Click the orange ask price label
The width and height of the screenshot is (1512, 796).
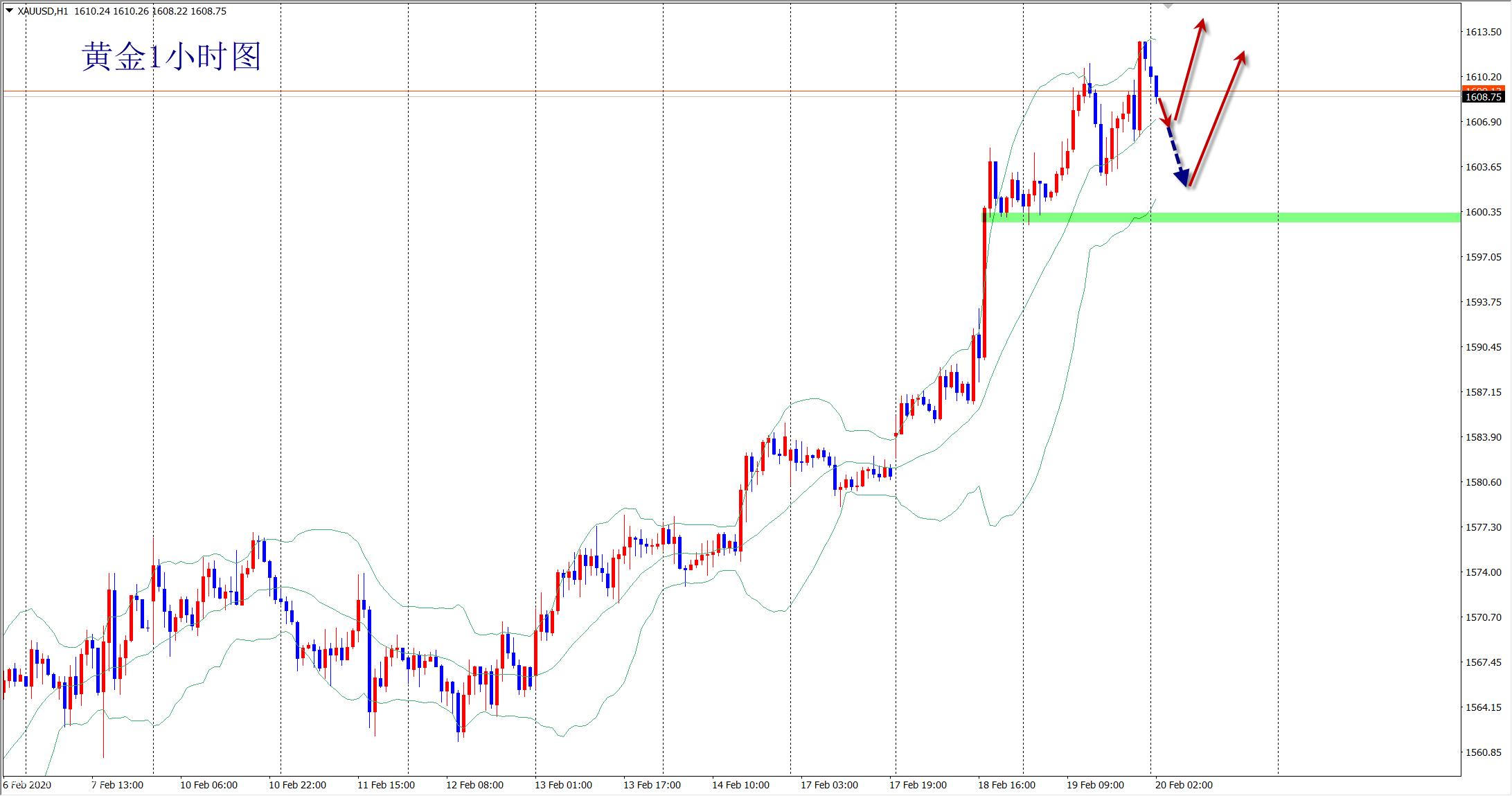pyautogui.click(x=1483, y=89)
